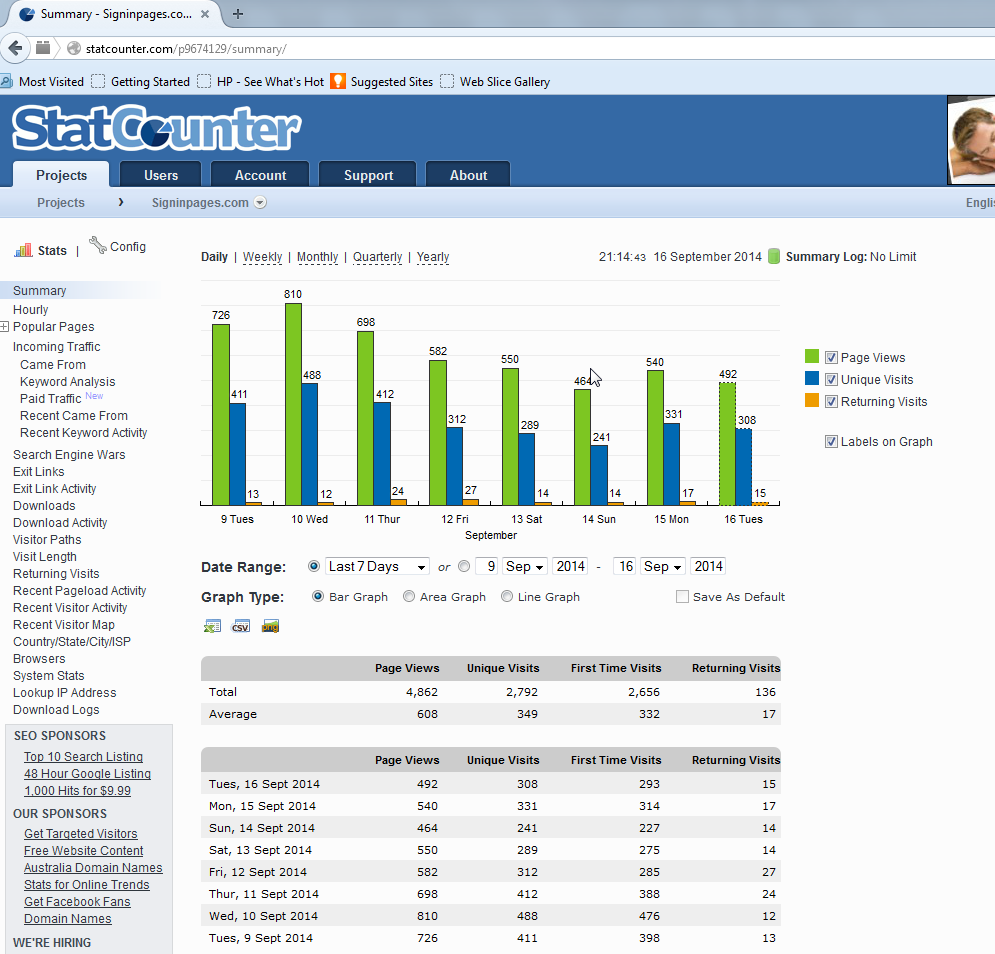The width and height of the screenshot is (995, 954).
Task: Click the site identity globe icon
Action: pos(74,48)
